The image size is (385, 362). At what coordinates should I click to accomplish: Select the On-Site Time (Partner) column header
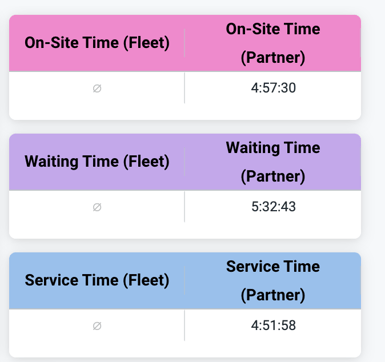point(273,43)
